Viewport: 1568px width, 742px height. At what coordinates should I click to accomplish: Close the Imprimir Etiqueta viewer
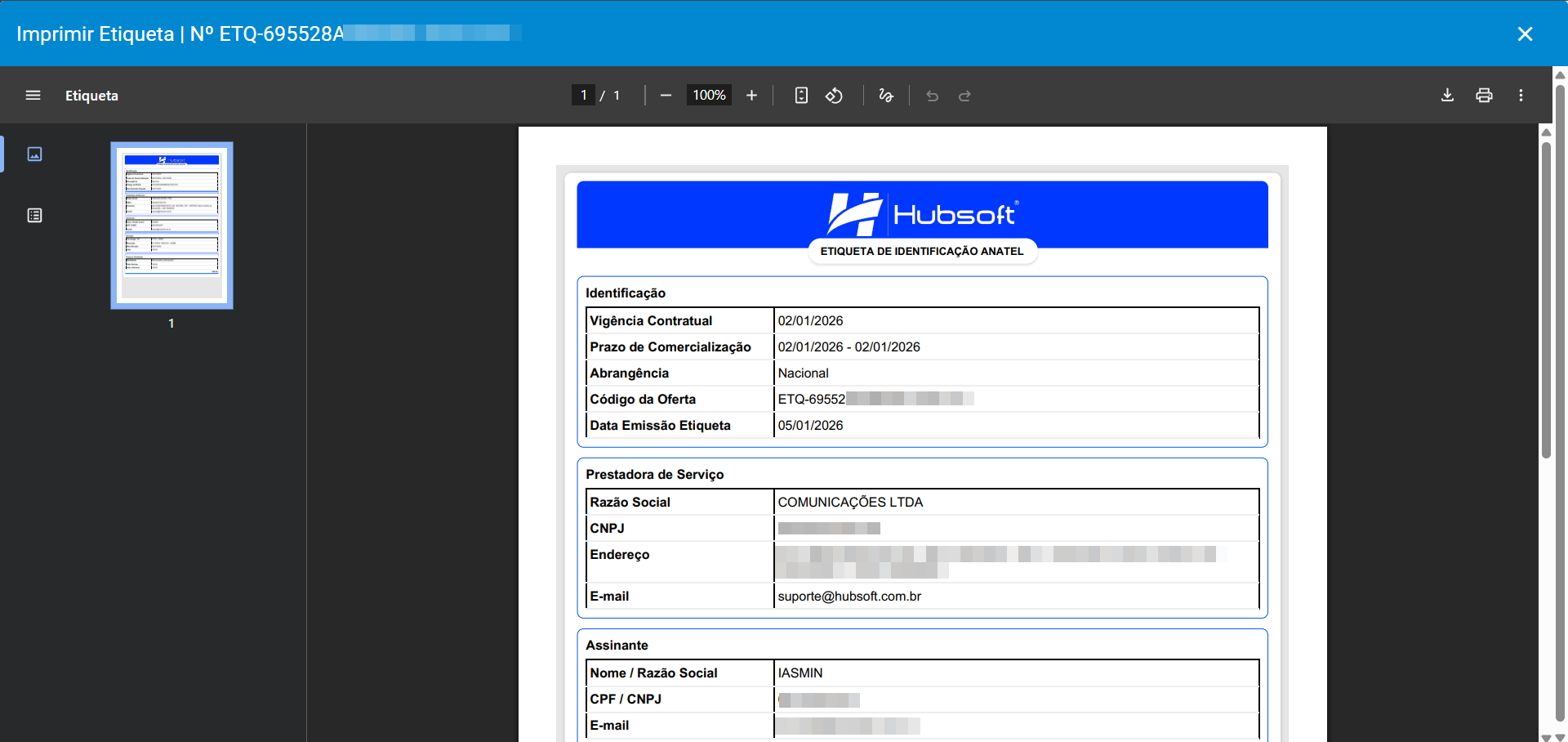pyautogui.click(x=1525, y=34)
